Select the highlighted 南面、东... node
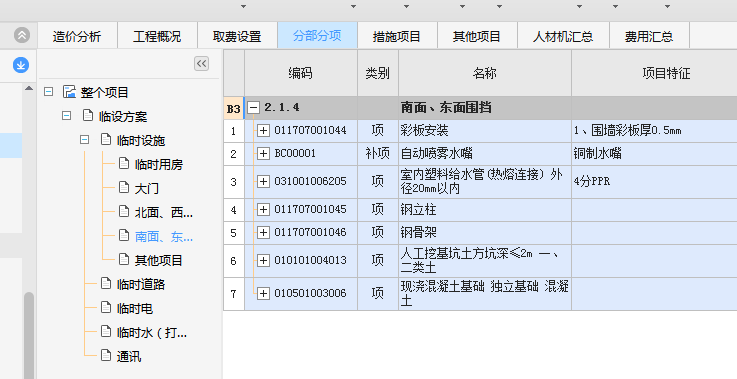737x379 pixels. pos(164,236)
